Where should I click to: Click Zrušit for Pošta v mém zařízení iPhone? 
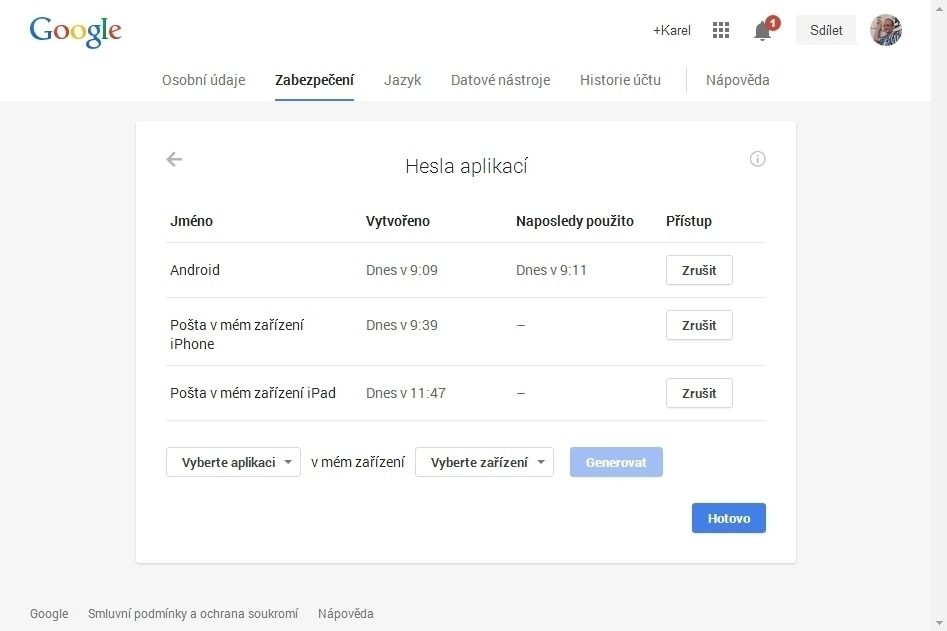(x=699, y=325)
